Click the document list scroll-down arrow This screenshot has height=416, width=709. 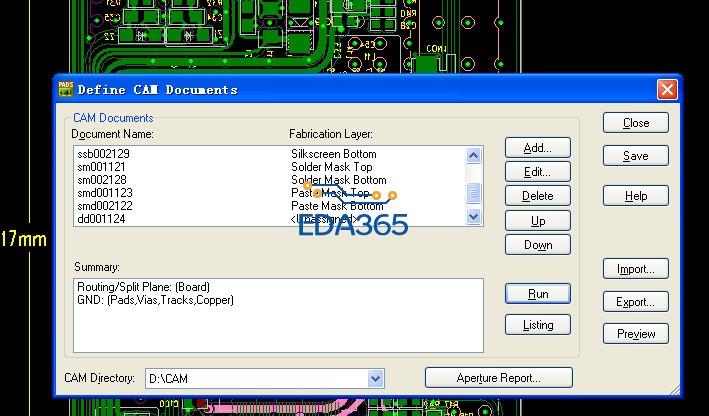(x=473, y=216)
